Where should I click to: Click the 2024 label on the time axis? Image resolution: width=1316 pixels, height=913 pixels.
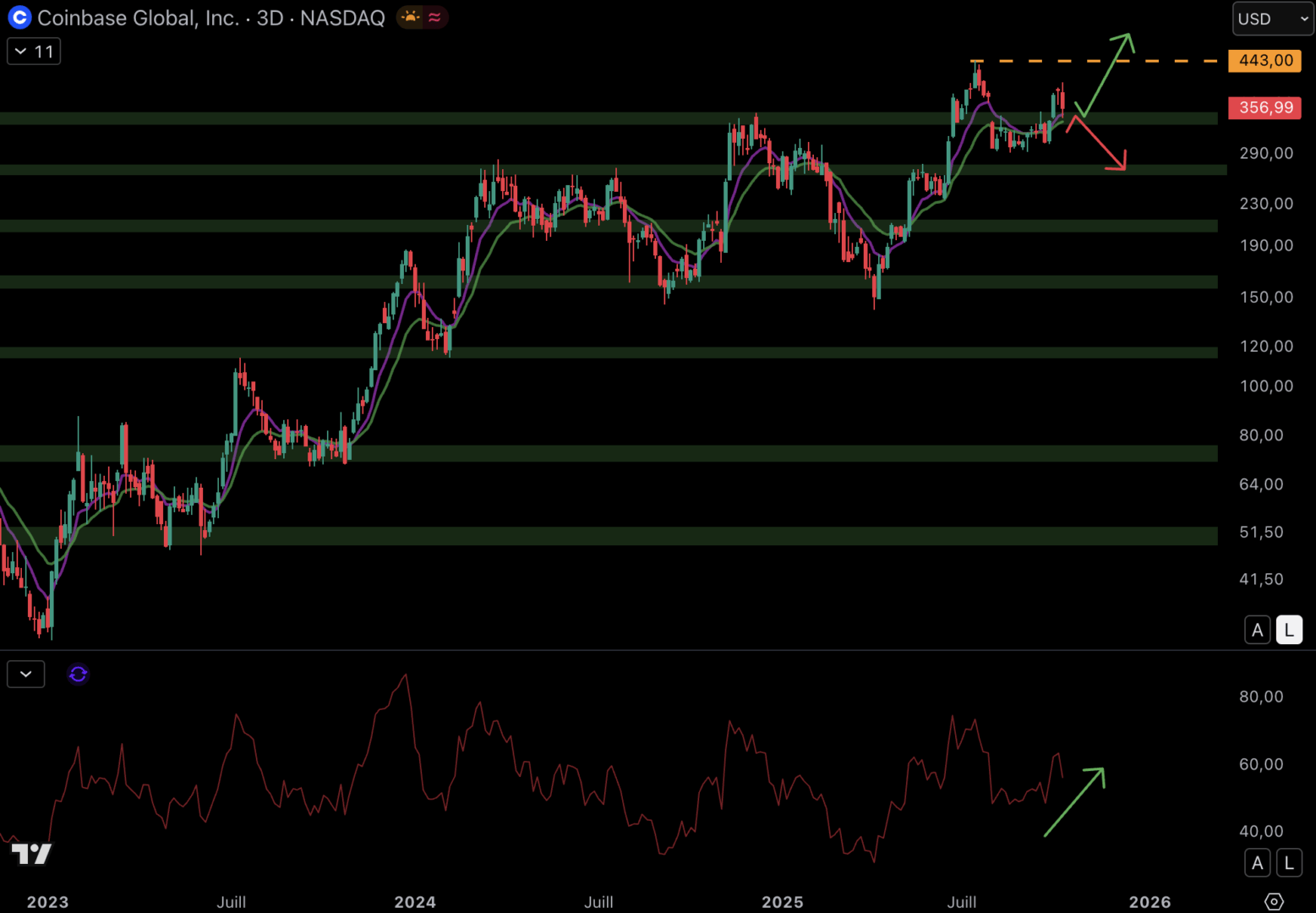pyautogui.click(x=414, y=902)
